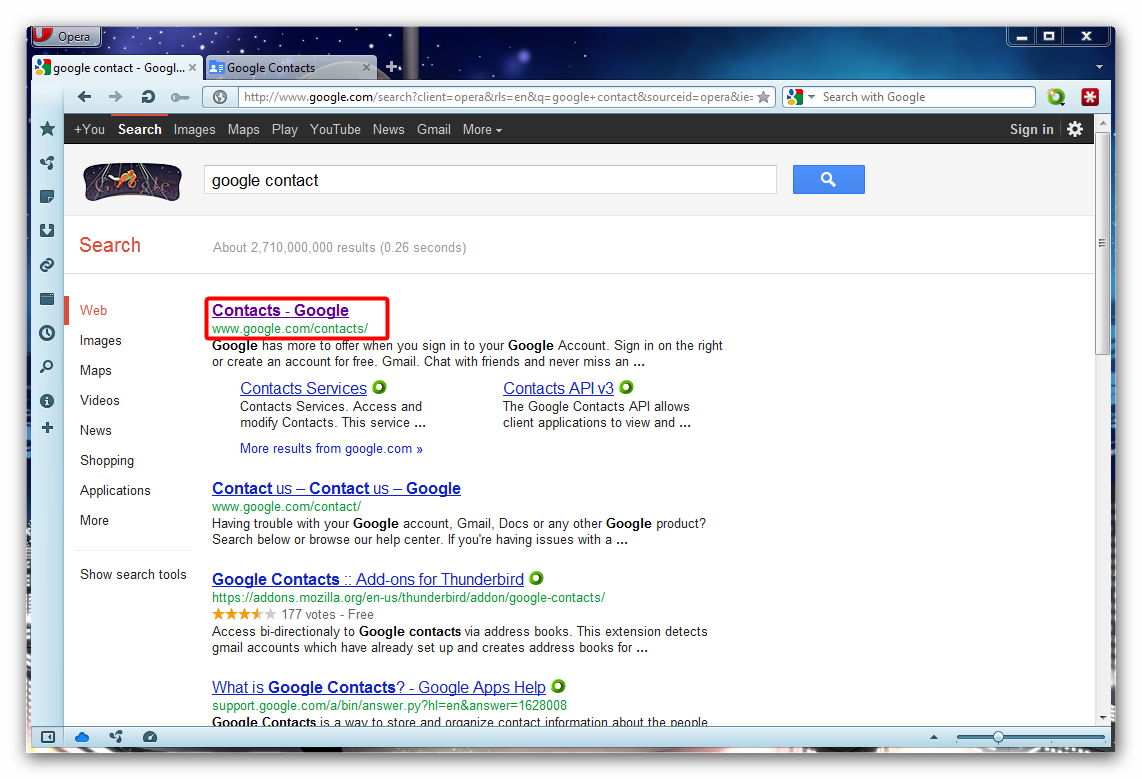Click rating icon beside Add-ons for Thunderbird
1142x779 pixels.
click(536, 578)
